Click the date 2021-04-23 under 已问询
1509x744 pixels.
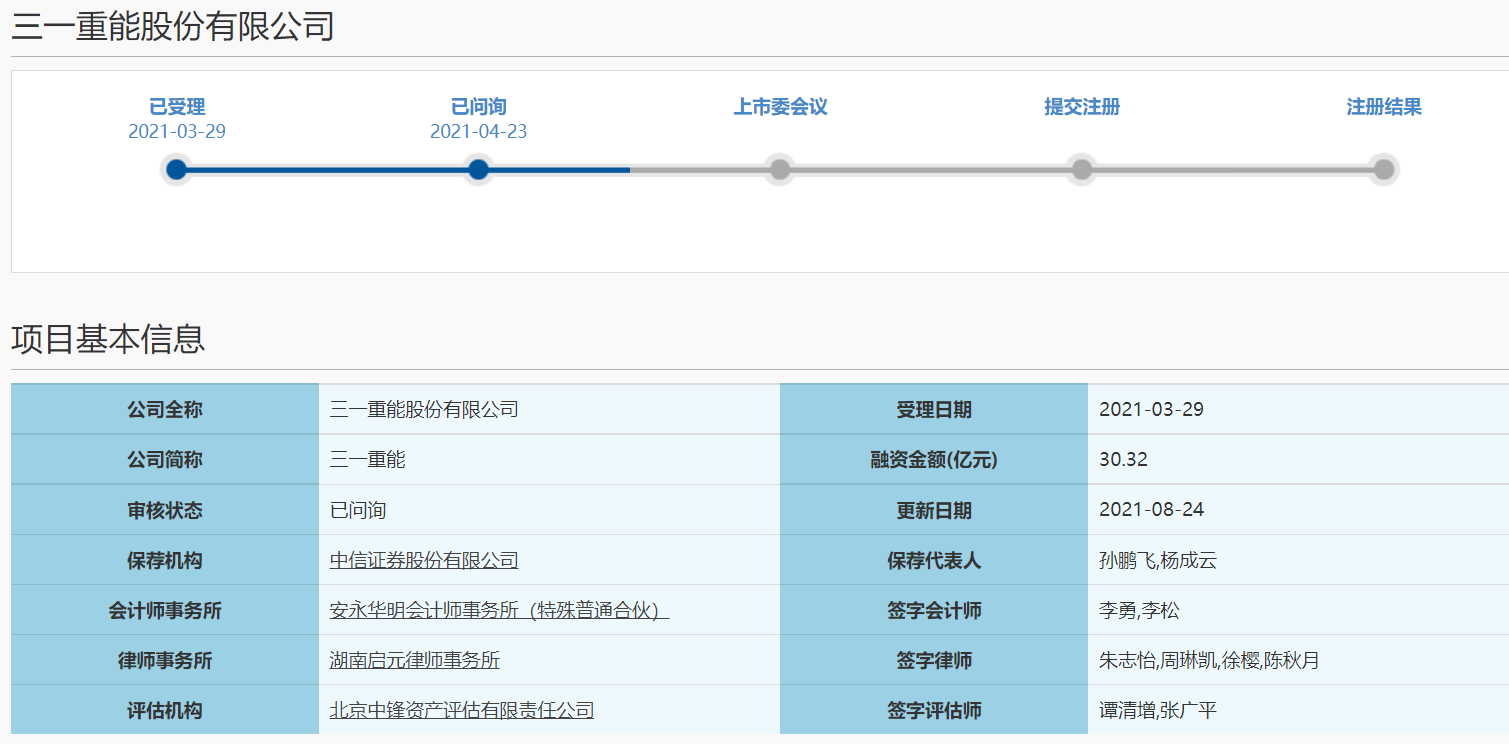pyautogui.click(x=479, y=132)
